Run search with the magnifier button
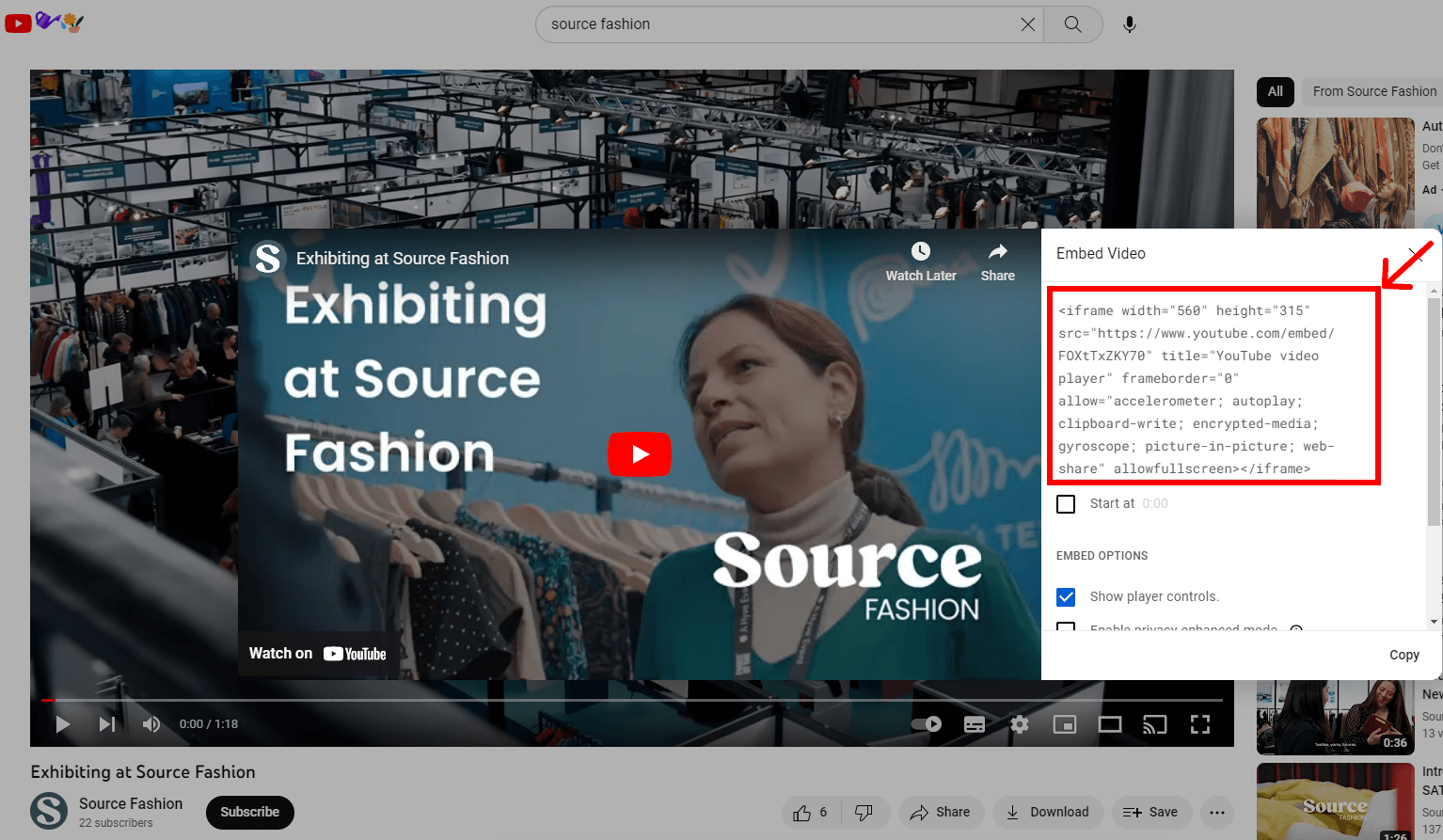Screen dimensions: 1443x840 (x=1073, y=24)
